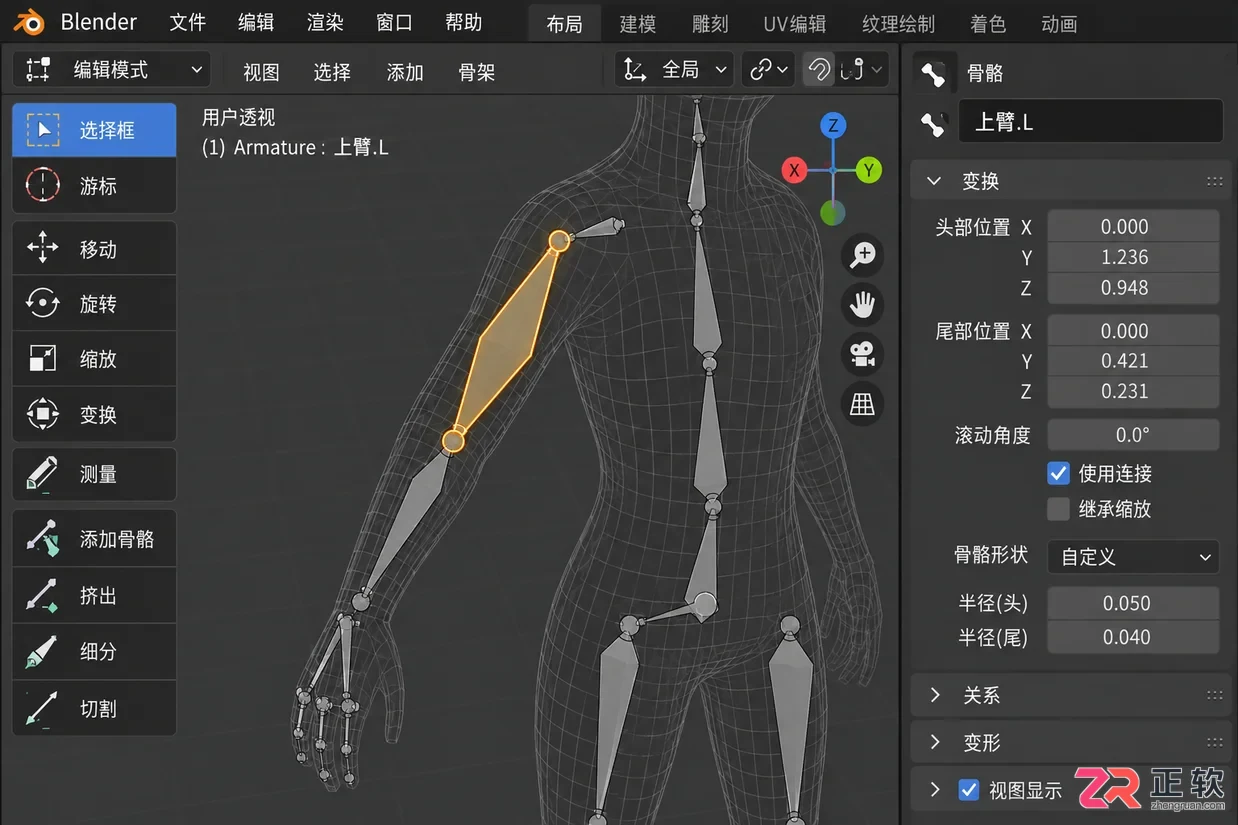
Task: Open the 视图 viewport menu
Action: coord(262,72)
